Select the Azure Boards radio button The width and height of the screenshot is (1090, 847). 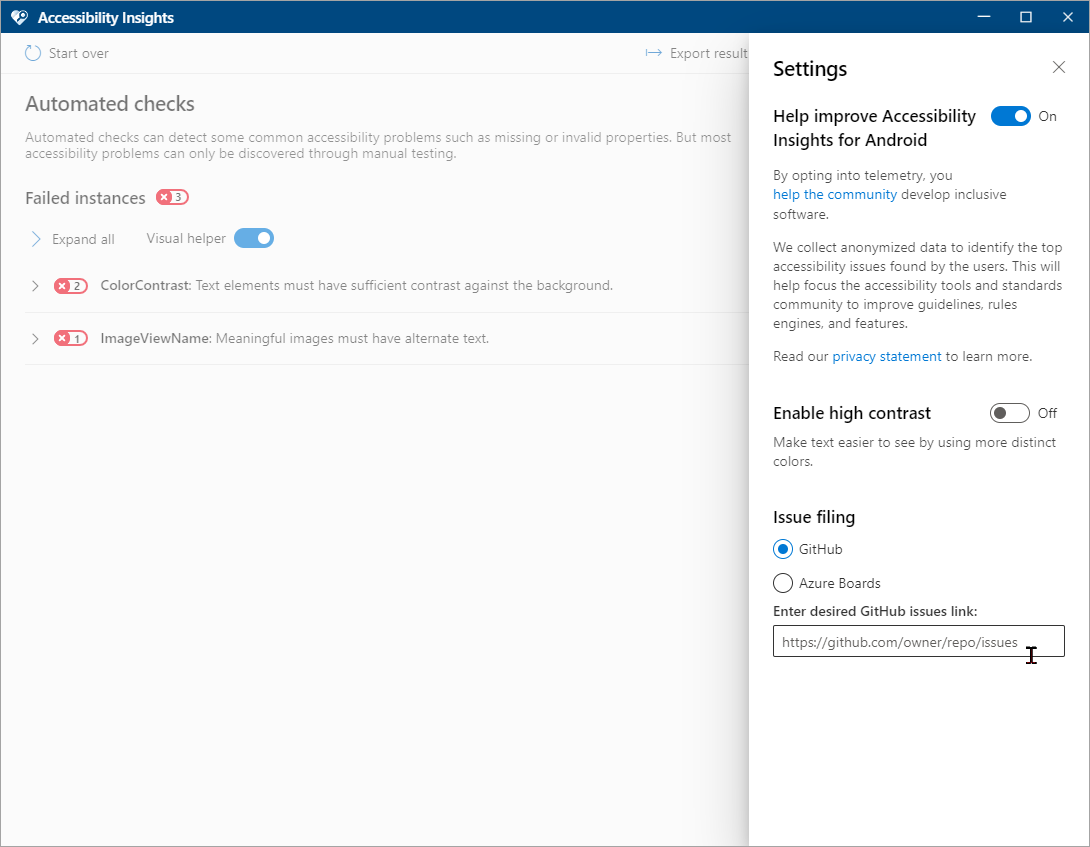[783, 583]
